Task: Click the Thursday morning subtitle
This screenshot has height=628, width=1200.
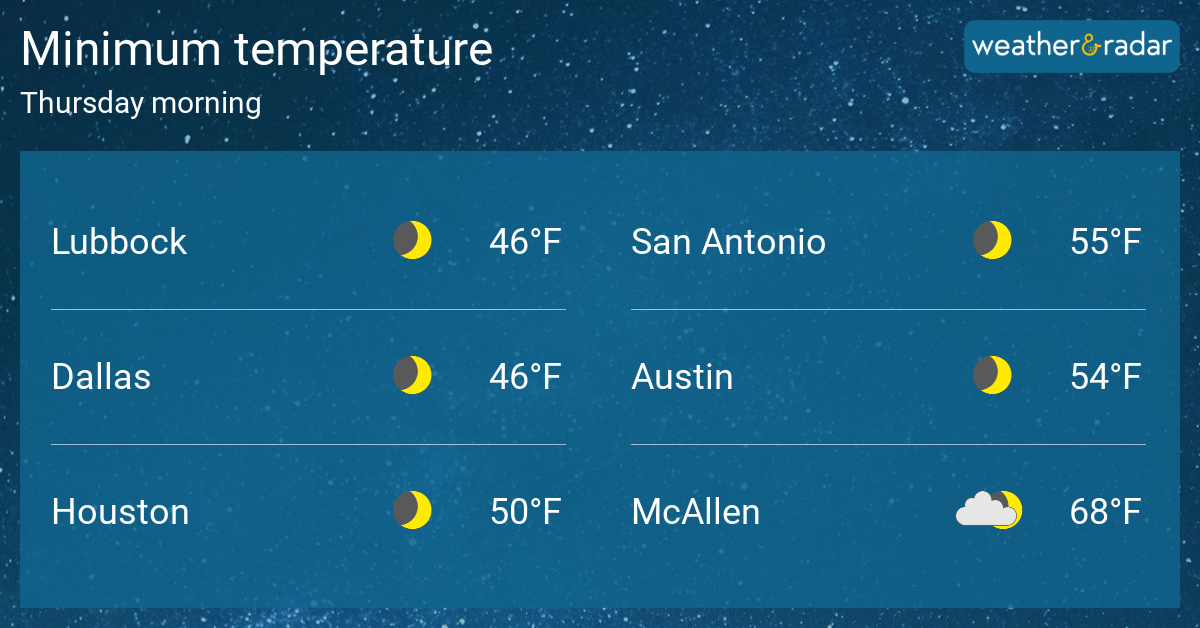Action: pyautogui.click(x=141, y=104)
